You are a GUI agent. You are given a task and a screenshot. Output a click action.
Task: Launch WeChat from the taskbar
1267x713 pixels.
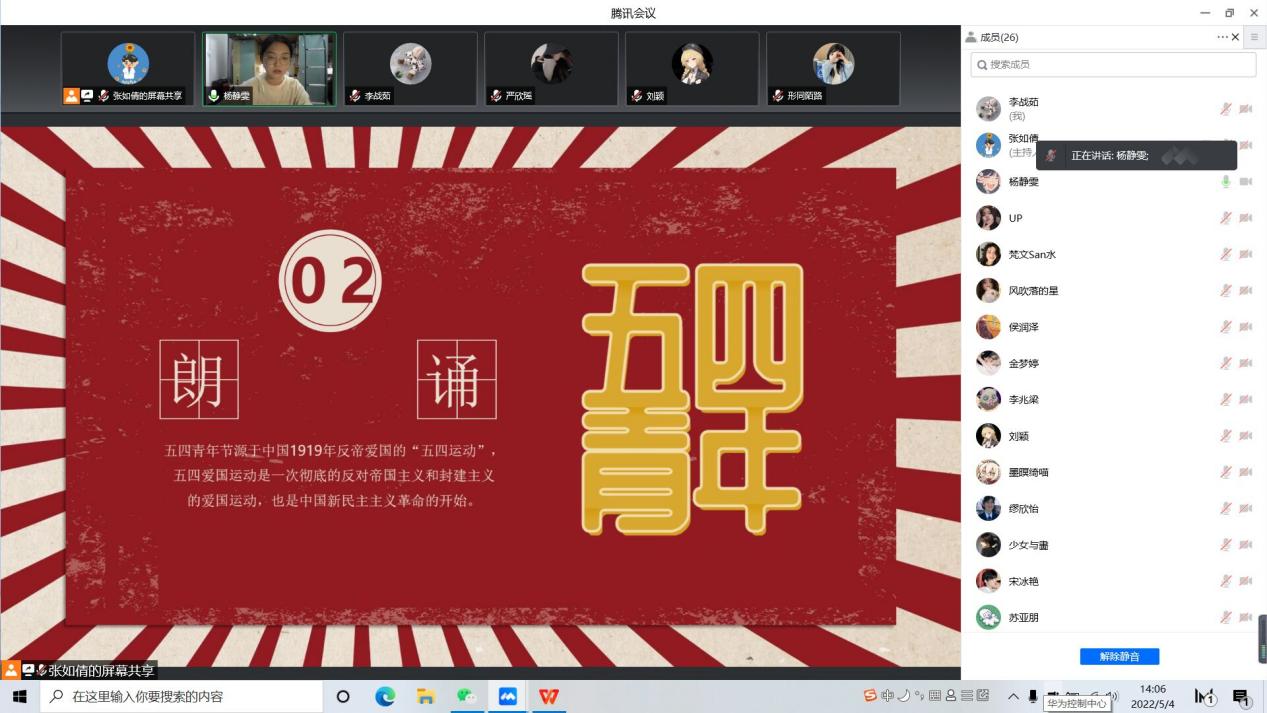tap(466, 696)
